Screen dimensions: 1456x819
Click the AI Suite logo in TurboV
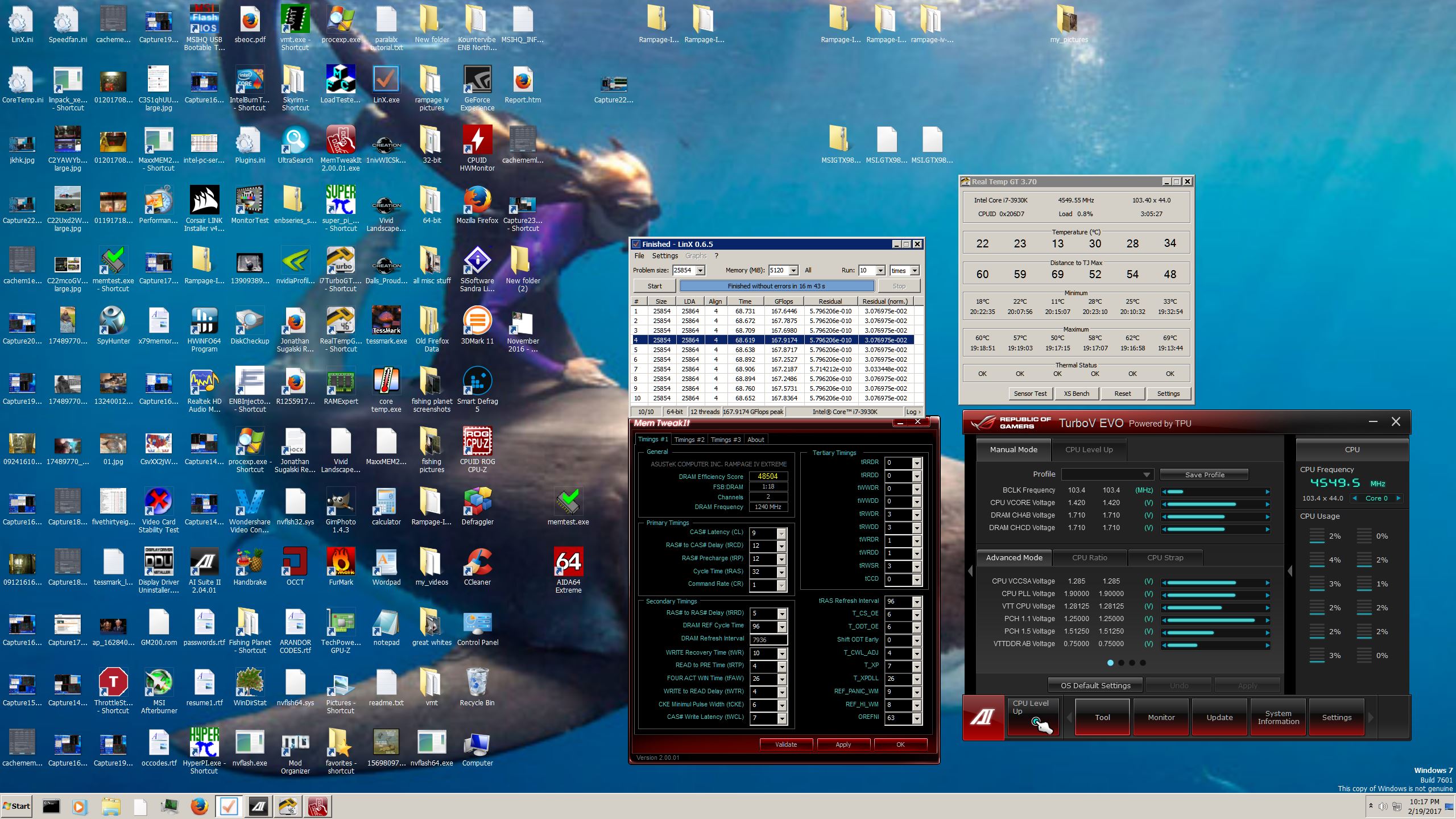click(983, 717)
